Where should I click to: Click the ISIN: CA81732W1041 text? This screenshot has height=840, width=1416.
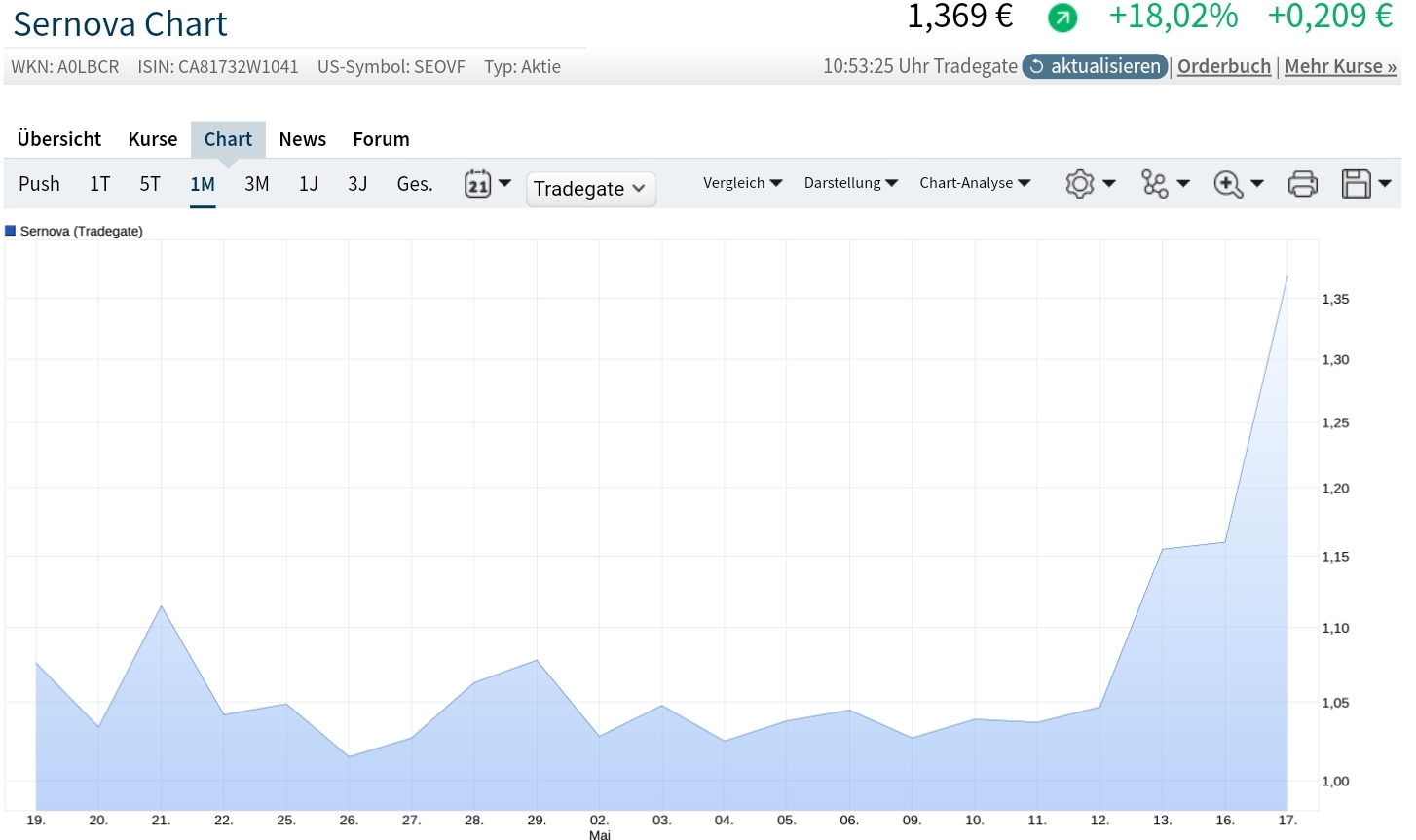(218, 67)
